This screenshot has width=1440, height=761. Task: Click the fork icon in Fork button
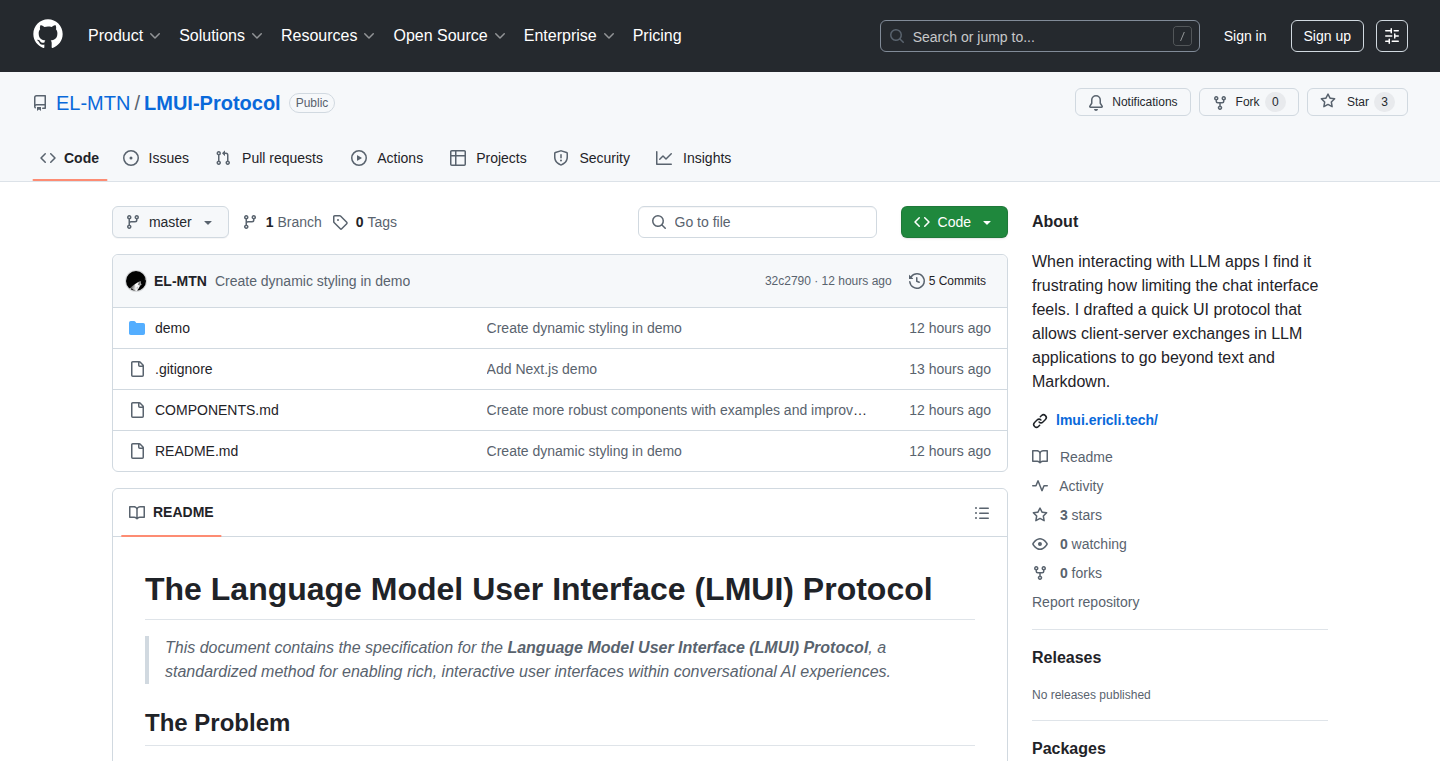point(1220,102)
